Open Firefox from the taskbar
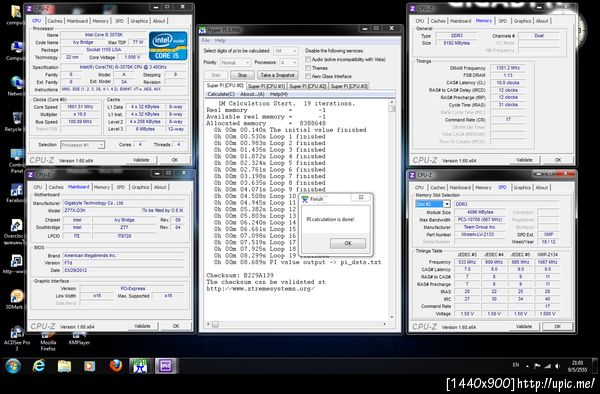600x394 pixels. [115, 366]
